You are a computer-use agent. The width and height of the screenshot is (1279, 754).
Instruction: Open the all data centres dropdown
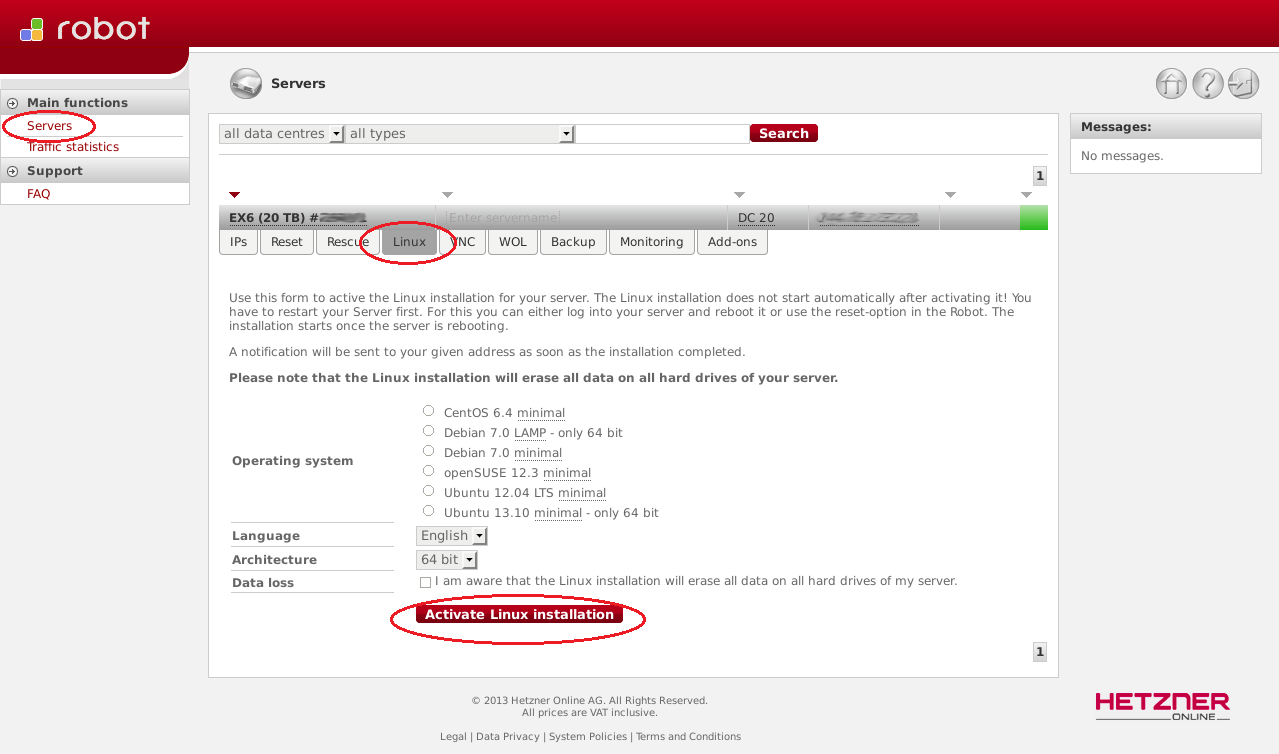coord(282,134)
